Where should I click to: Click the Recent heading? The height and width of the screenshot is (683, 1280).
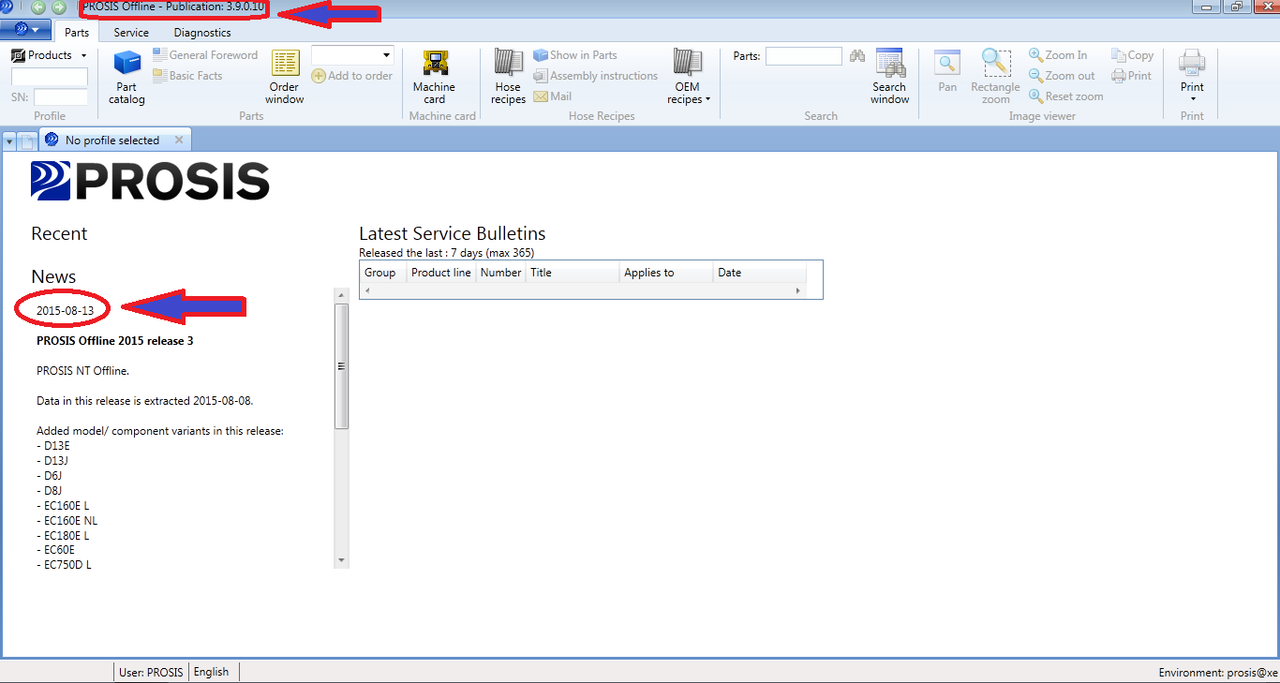[59, 233]
